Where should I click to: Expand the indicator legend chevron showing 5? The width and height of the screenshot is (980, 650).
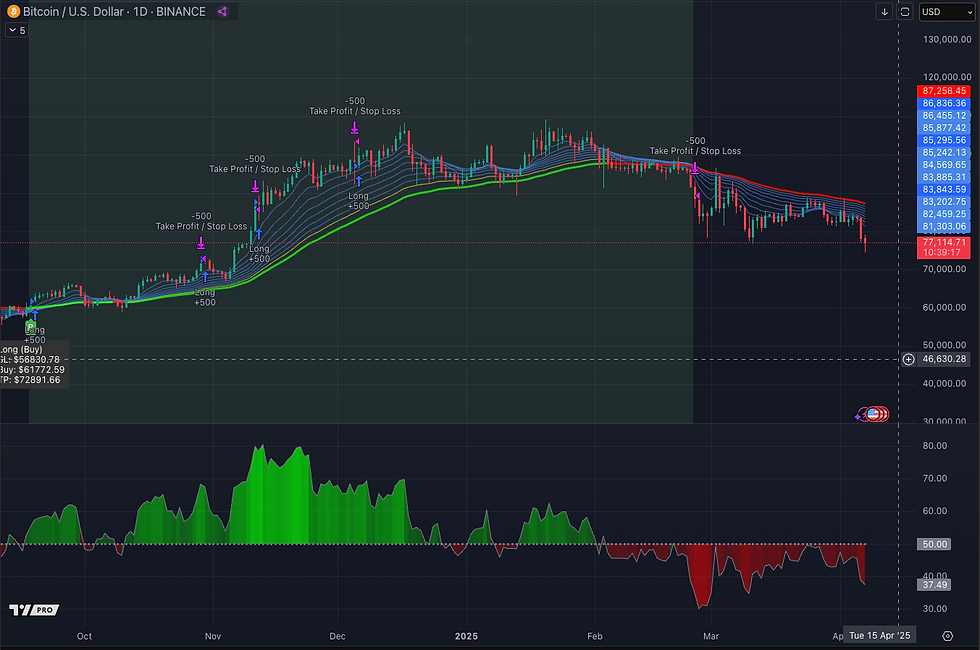pyautogui.click(x=16, y=30)
